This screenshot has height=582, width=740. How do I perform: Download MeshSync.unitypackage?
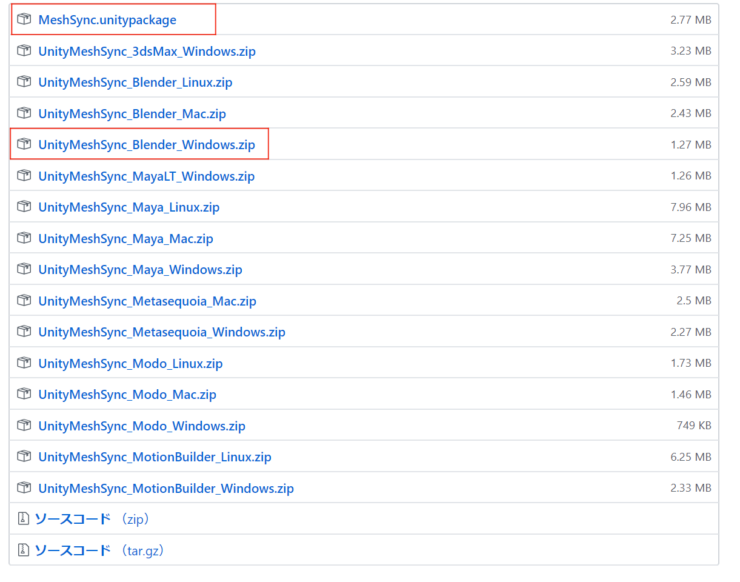coord(107,20)
